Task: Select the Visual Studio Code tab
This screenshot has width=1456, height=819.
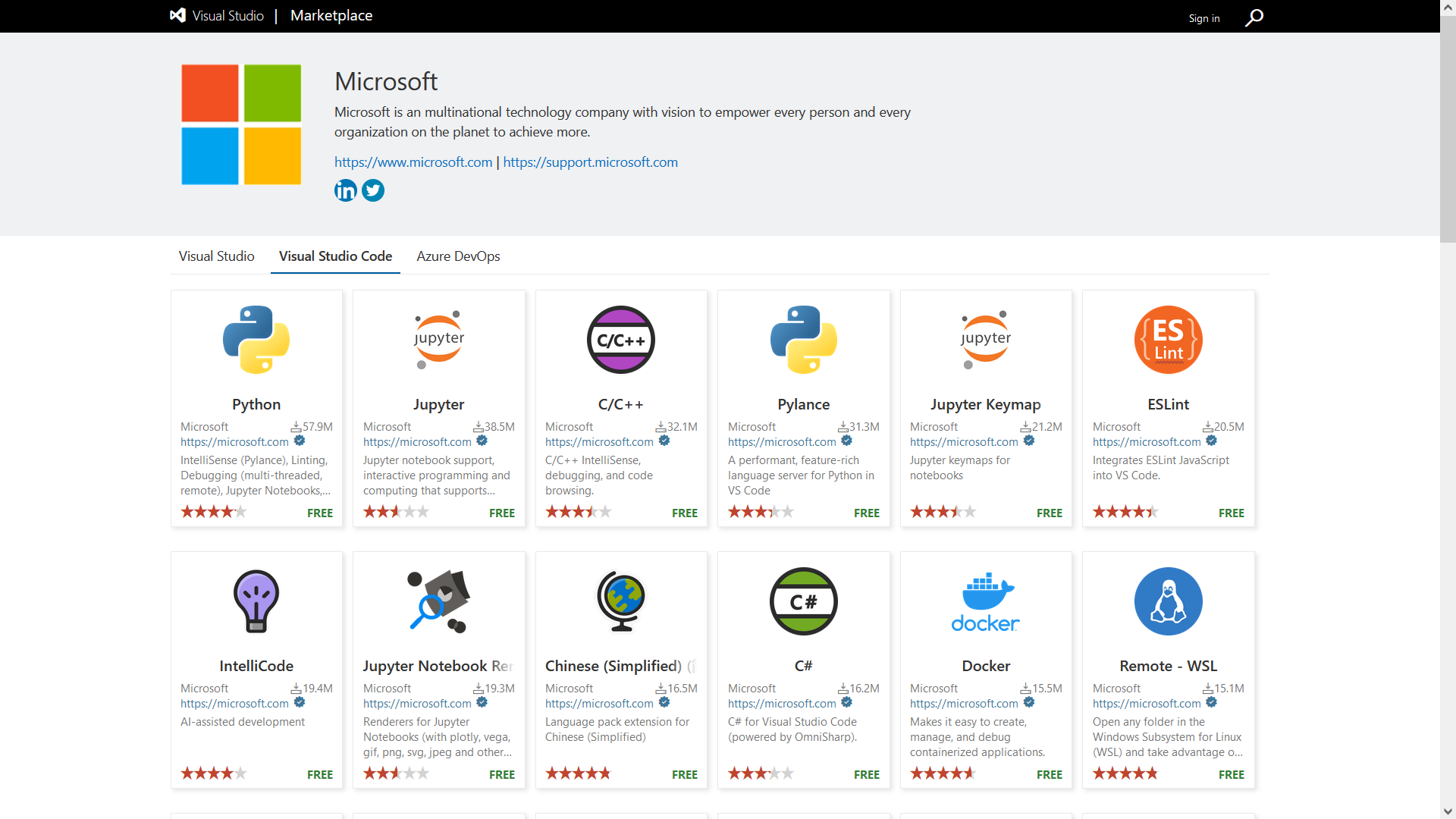Action: tap(335, 256)
